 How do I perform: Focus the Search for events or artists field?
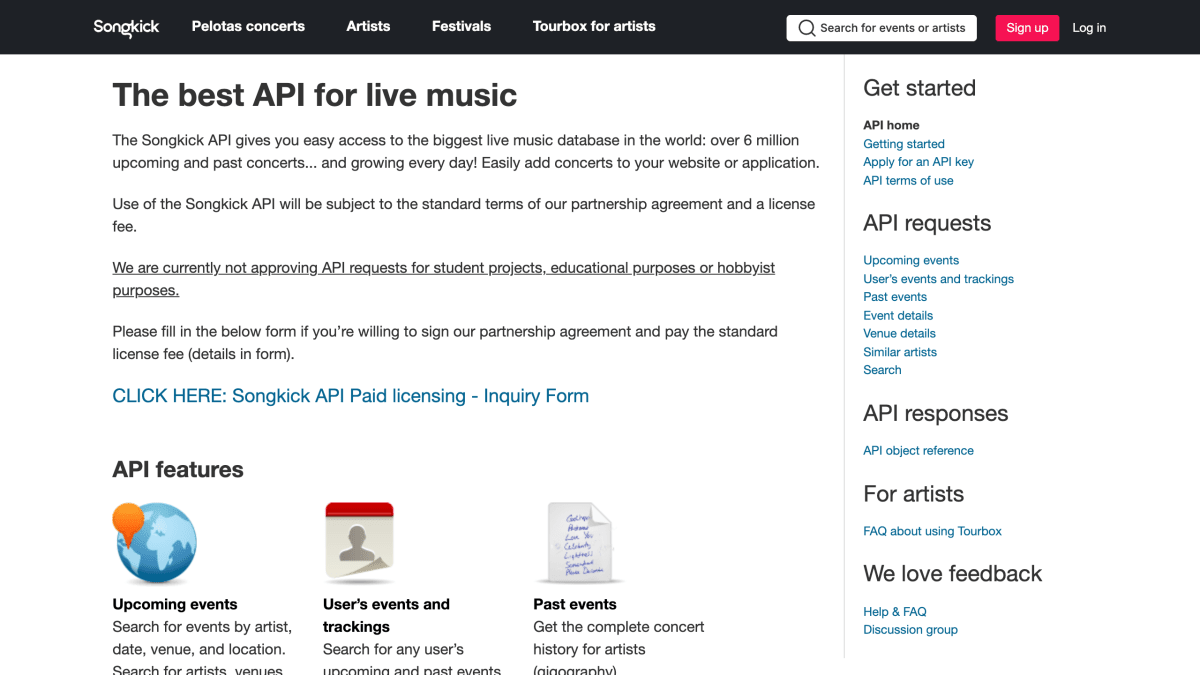click(x=881, y=28)
